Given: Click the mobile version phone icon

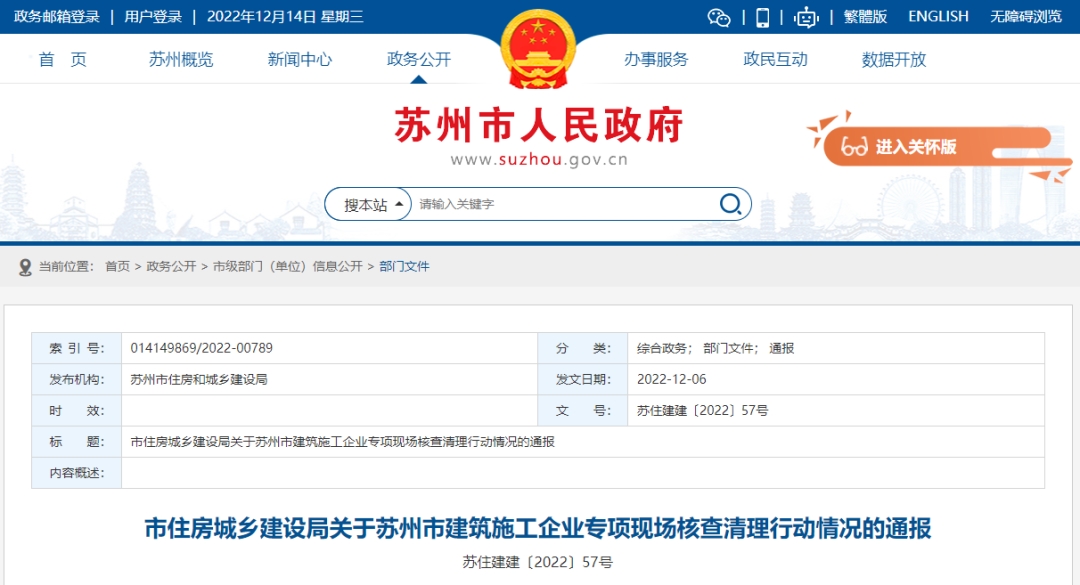Looking at the screenshot, I should pos(762,17).
